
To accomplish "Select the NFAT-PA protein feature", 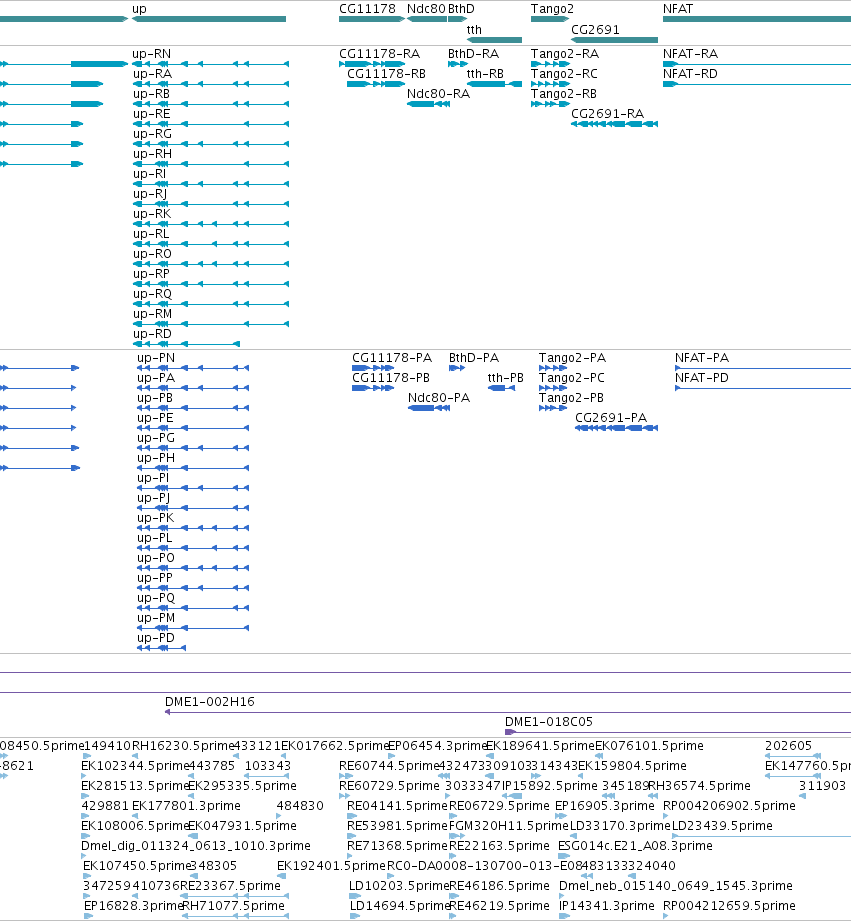I will (x=763, y=368).
